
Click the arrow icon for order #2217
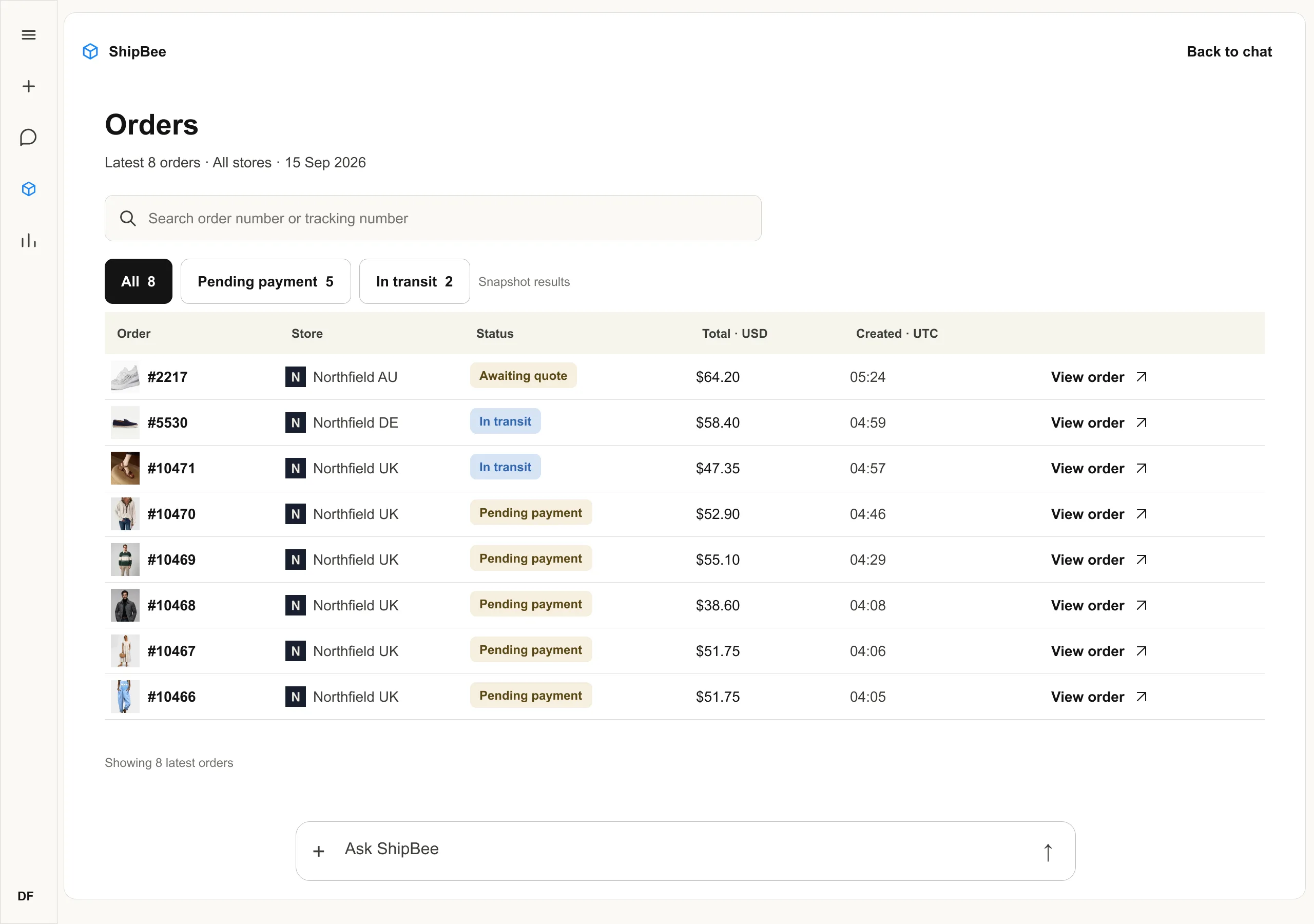point(1142,377)
